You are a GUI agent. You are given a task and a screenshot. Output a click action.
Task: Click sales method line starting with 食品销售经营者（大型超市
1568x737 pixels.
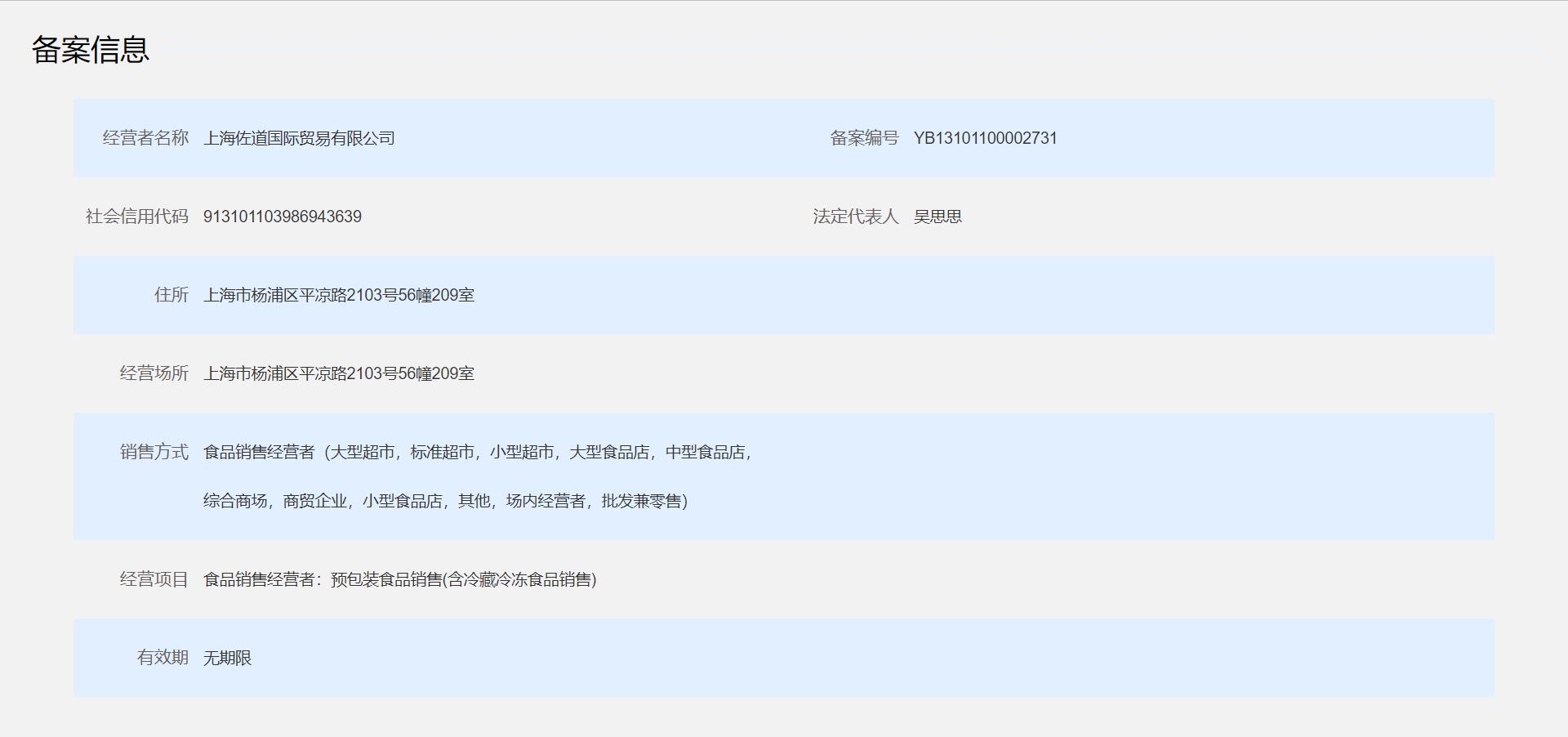pyautogui.click(x=477, y=452)
